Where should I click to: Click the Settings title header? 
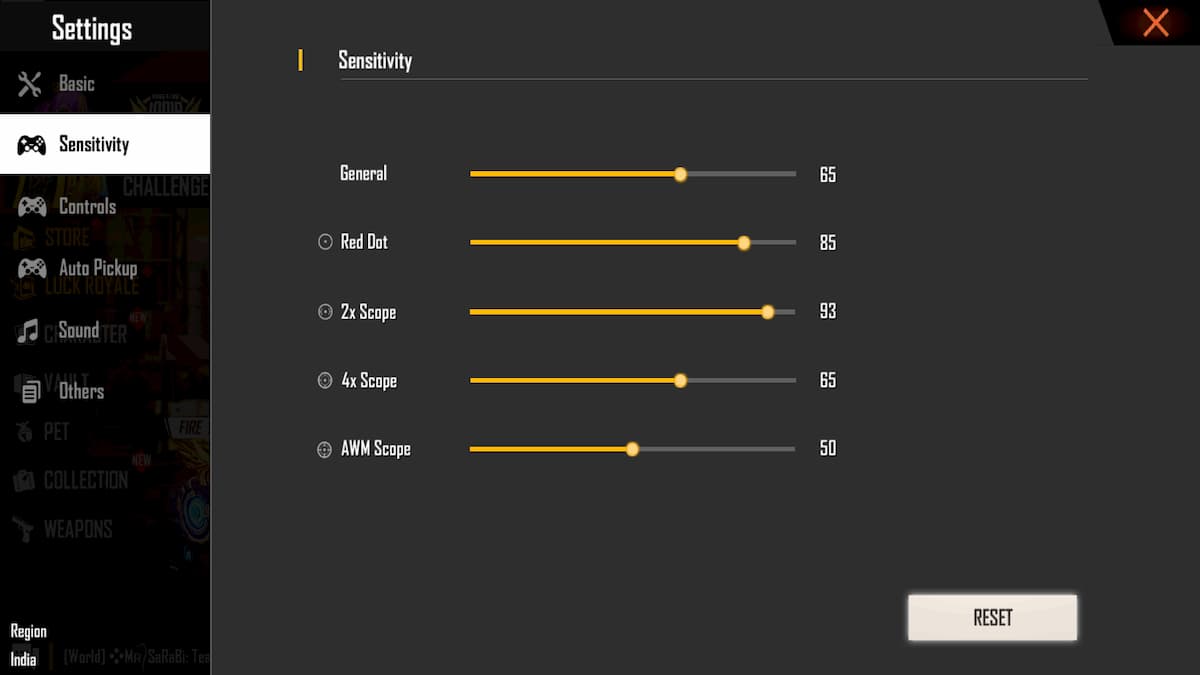[x=93, y=27]
